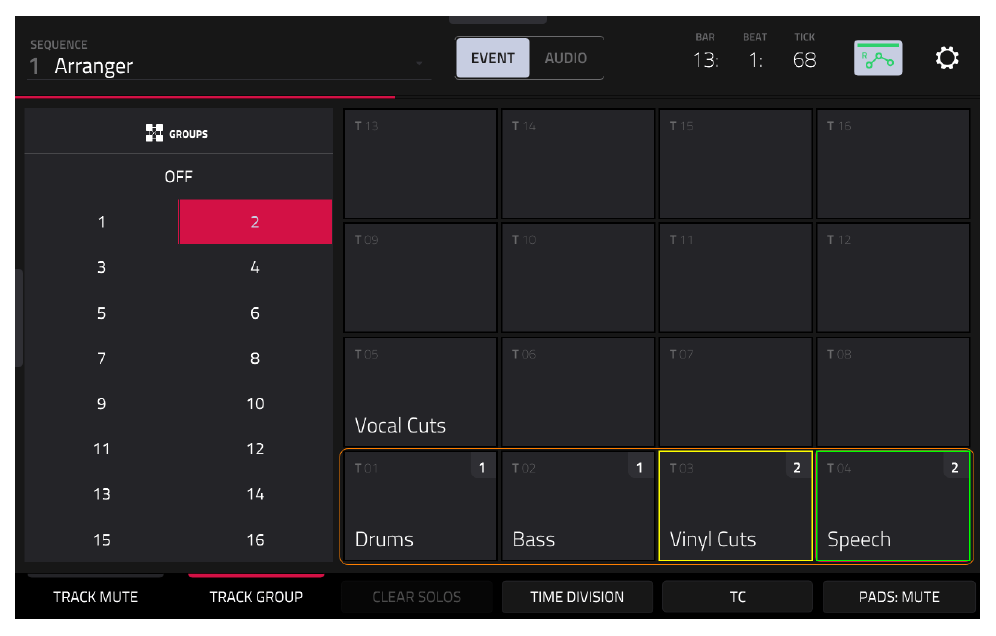The image size is (996, 636).
Task: Choose group 9
Action: coord(102,403)
